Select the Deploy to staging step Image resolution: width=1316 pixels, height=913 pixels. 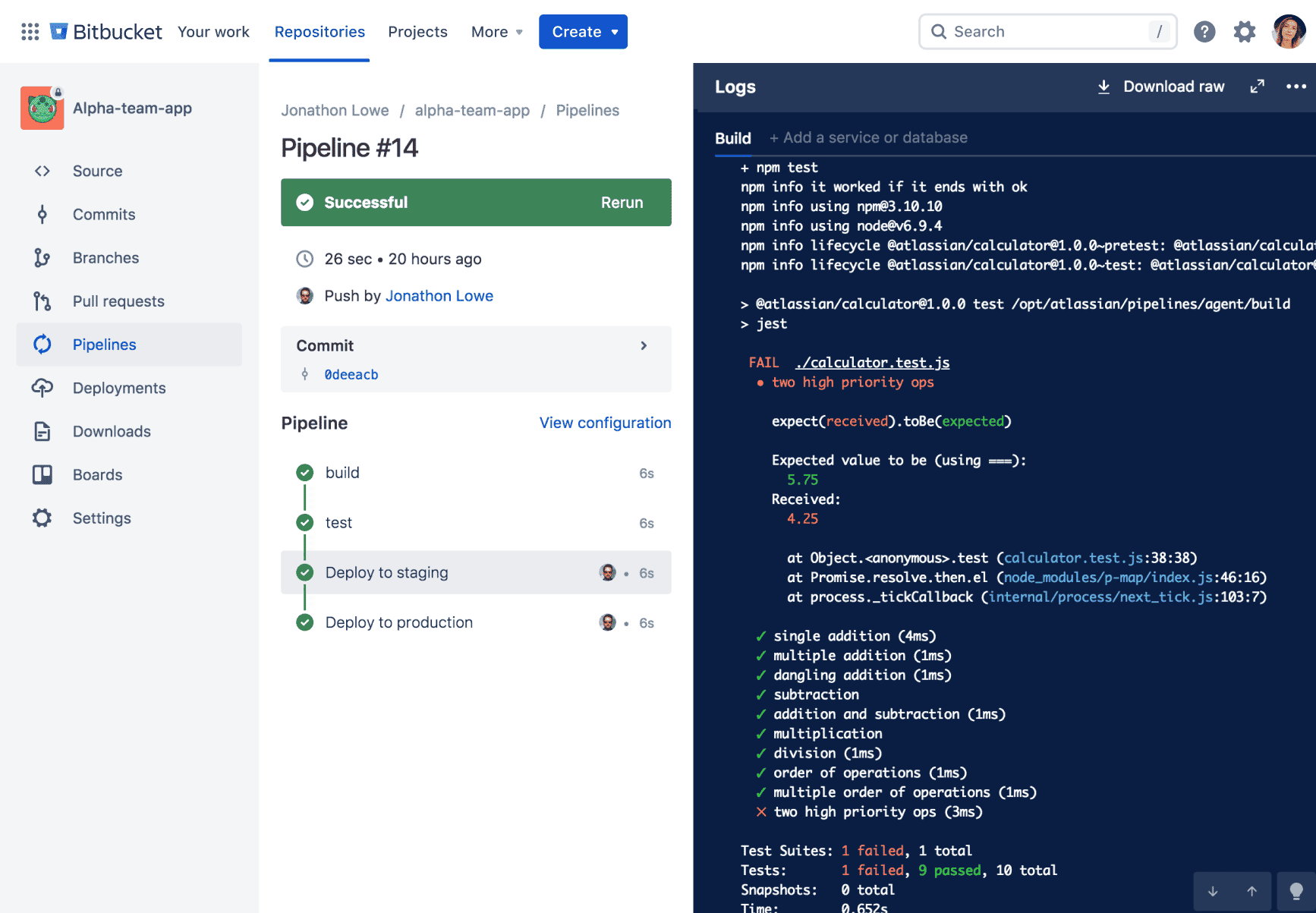476,572
